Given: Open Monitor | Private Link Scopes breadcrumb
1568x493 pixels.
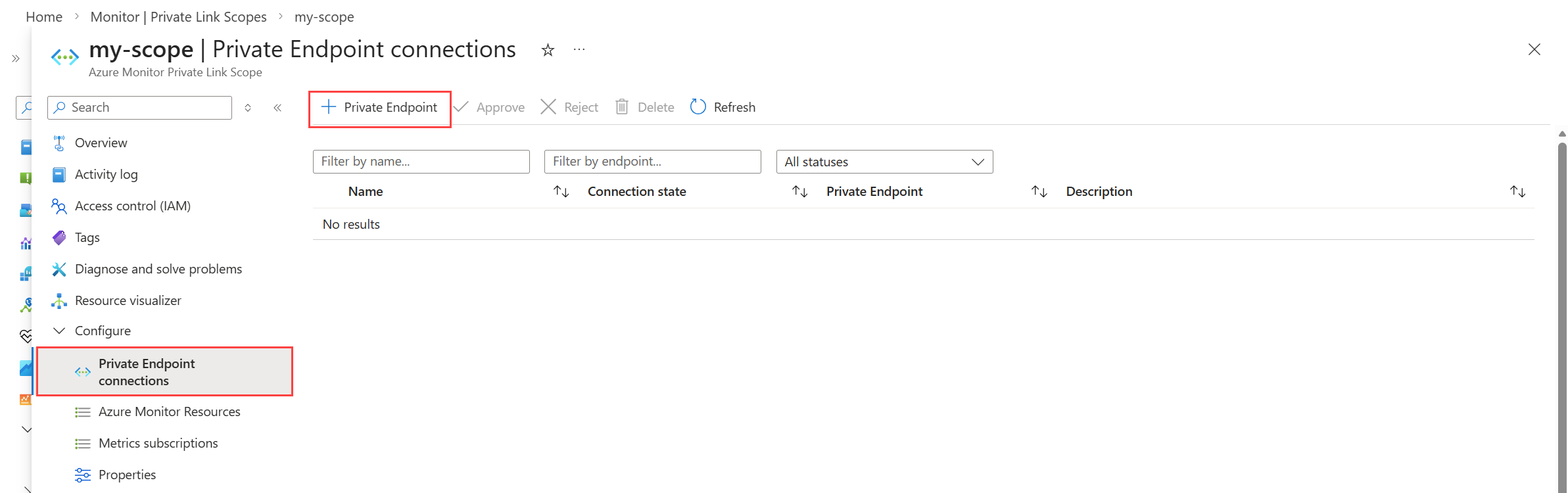Looking at the screenshot, I should click(x=179, y=16).
